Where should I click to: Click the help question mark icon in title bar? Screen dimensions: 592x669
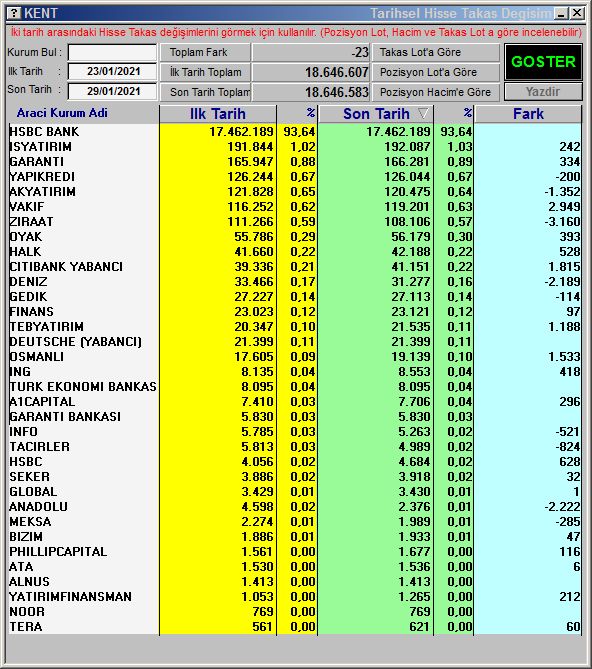point(14,13)
